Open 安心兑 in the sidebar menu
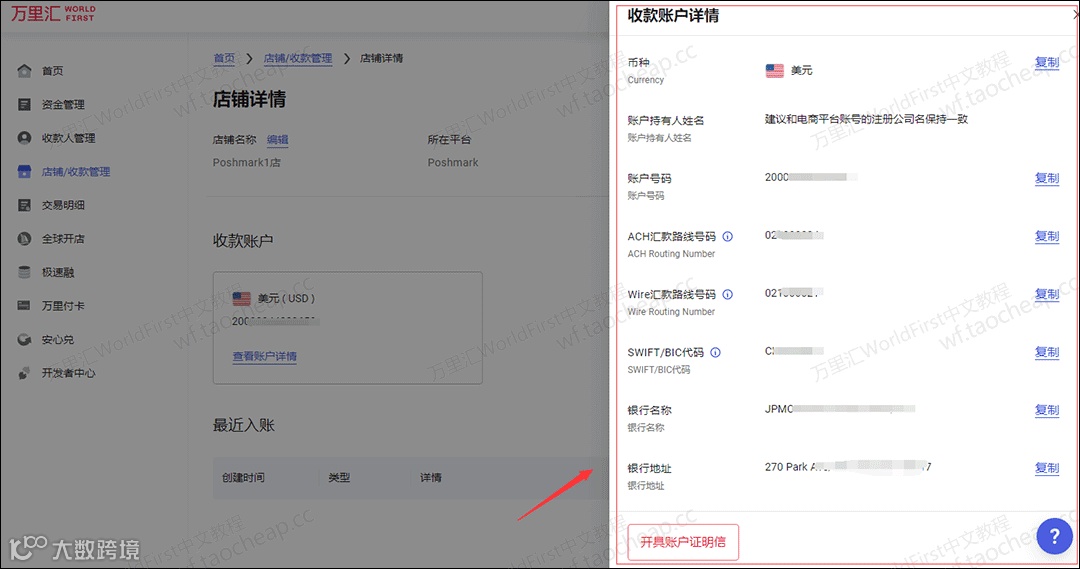 pos(58,340)
